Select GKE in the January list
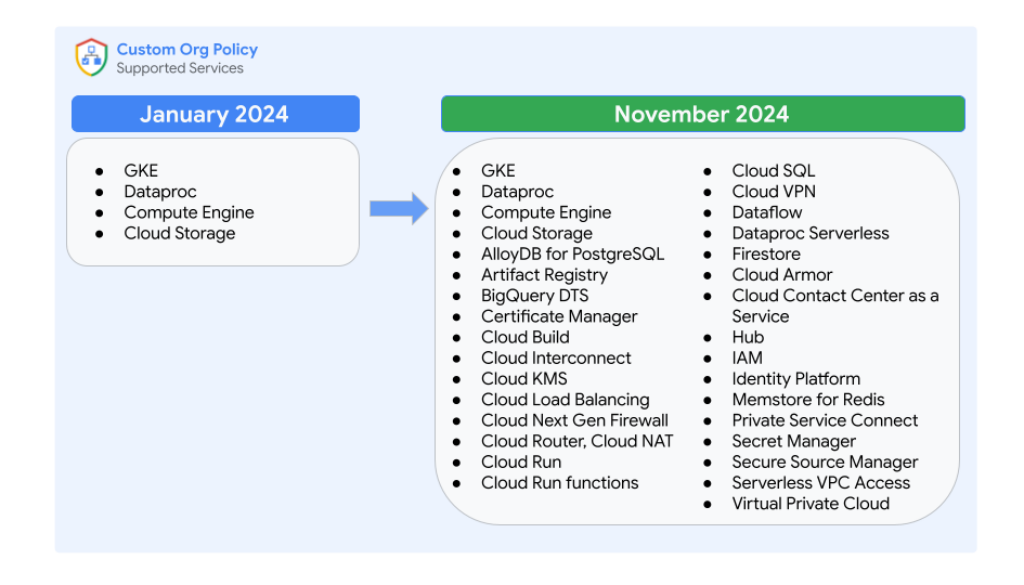The height and width of the screenshot is (585, 1024). [x=141, y=171]
